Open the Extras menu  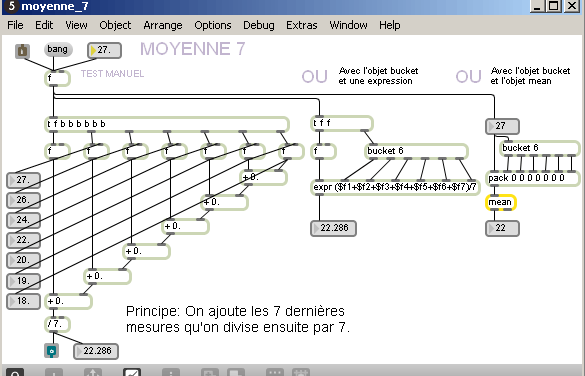point(301,25)
